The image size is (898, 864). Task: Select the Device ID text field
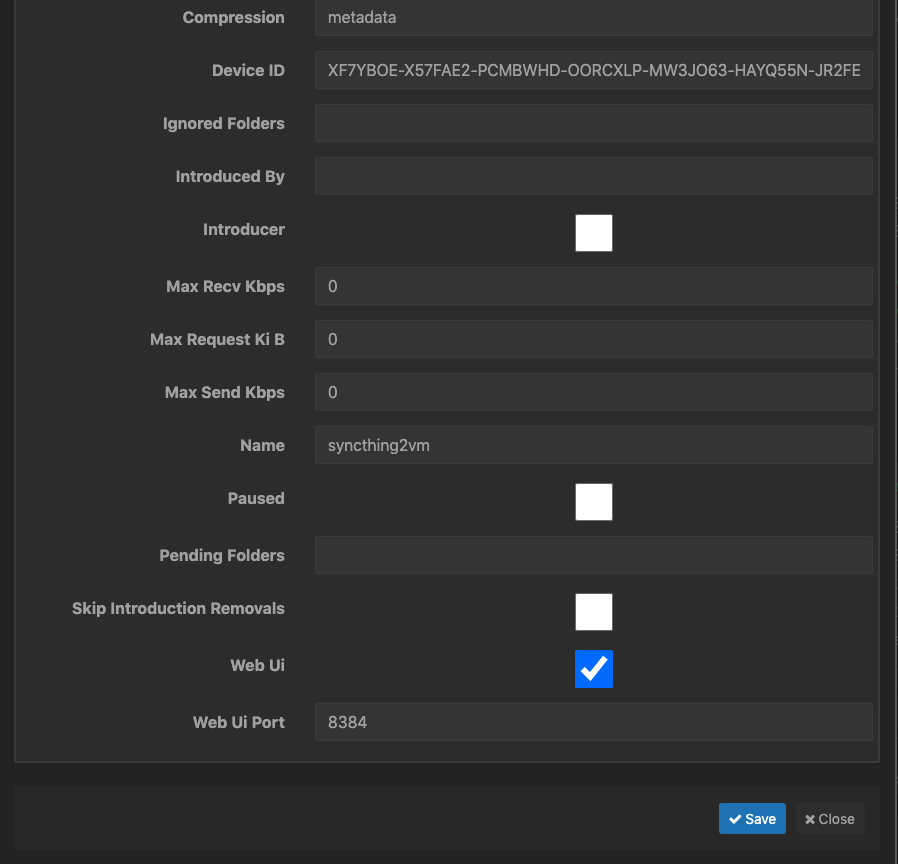[x=593, y=71]
